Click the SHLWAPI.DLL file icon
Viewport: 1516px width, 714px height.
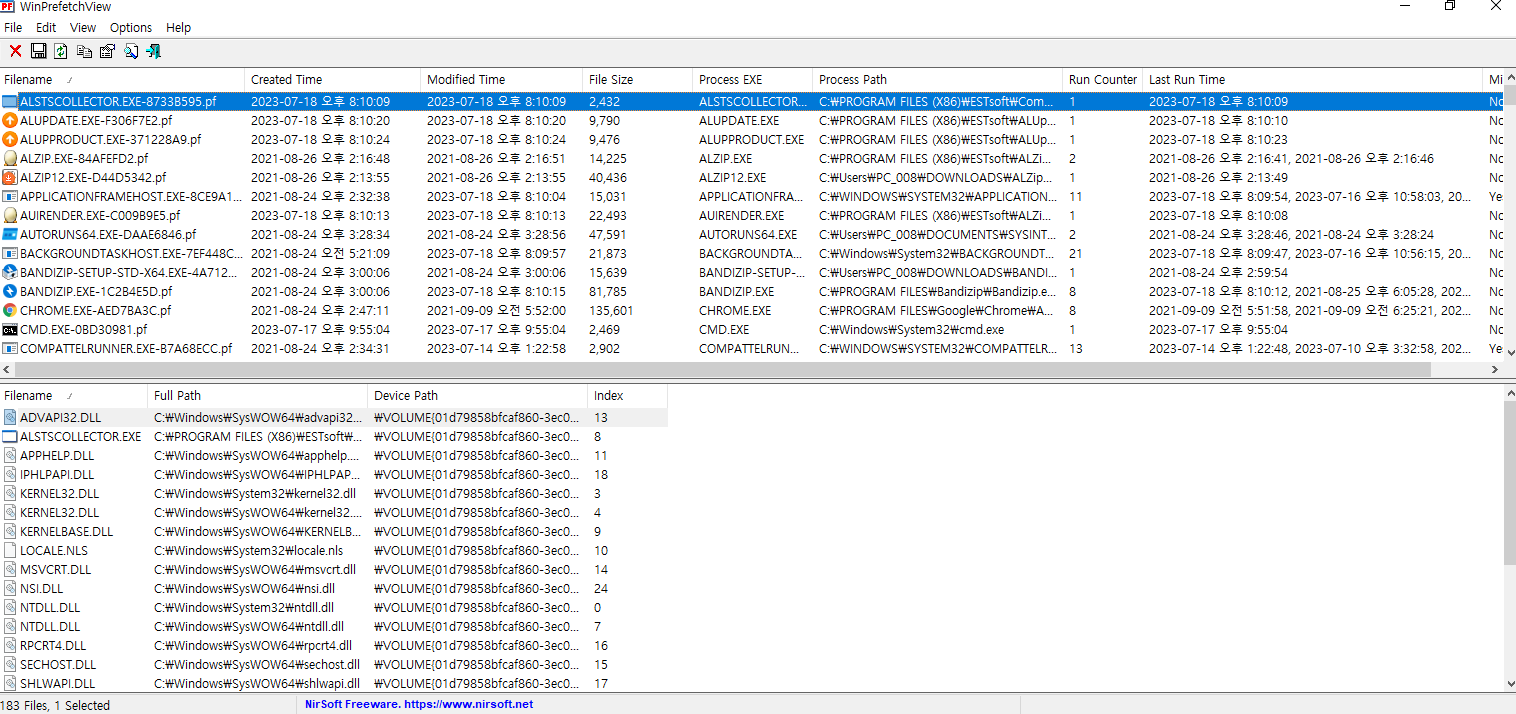[x=10, y=684]
